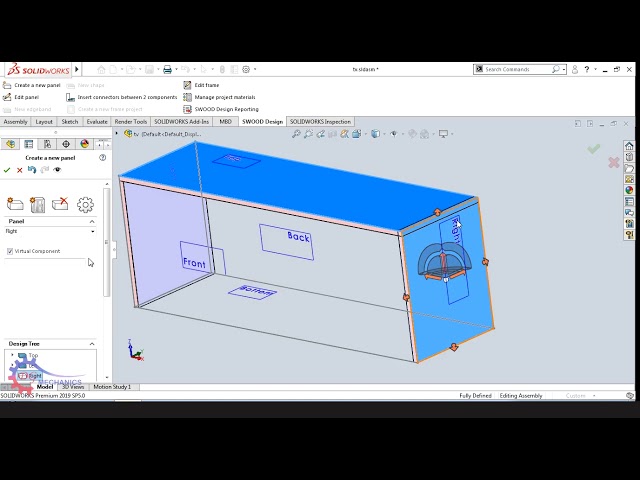Collapse the Design Tree section

pyautogui.click(x=92, y=344)
